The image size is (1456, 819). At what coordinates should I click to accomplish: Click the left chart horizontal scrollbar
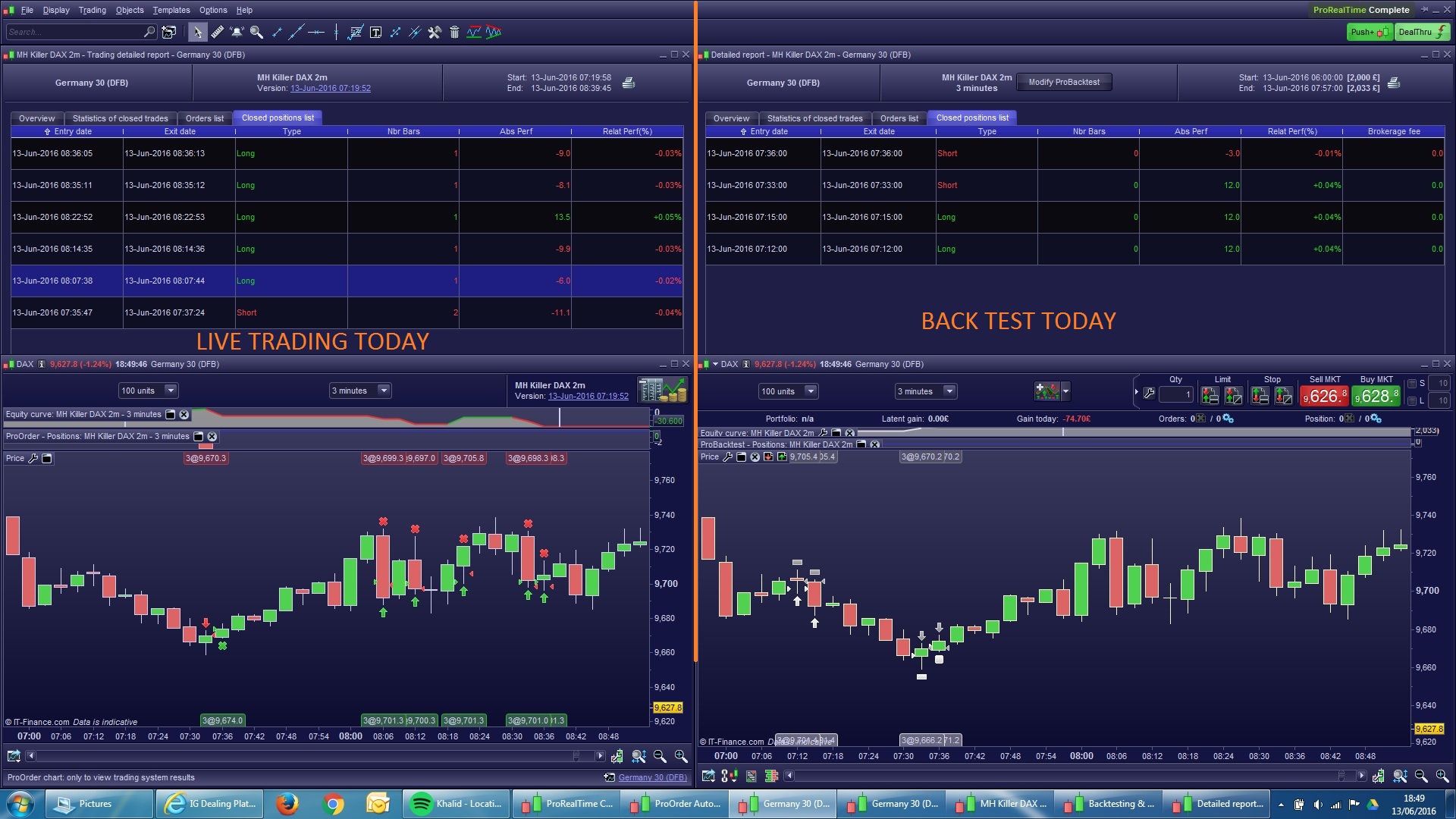[x=315, y=756]
